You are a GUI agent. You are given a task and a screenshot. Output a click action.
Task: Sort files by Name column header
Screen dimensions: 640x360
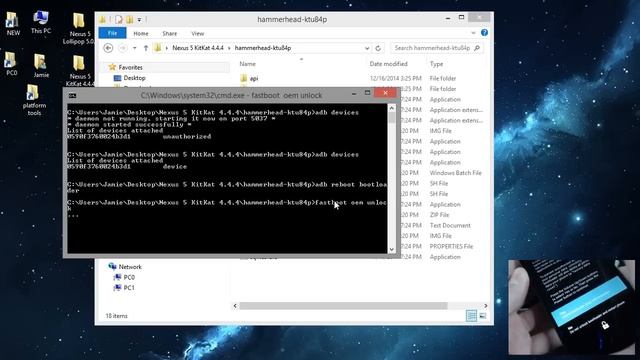[247, 64]
